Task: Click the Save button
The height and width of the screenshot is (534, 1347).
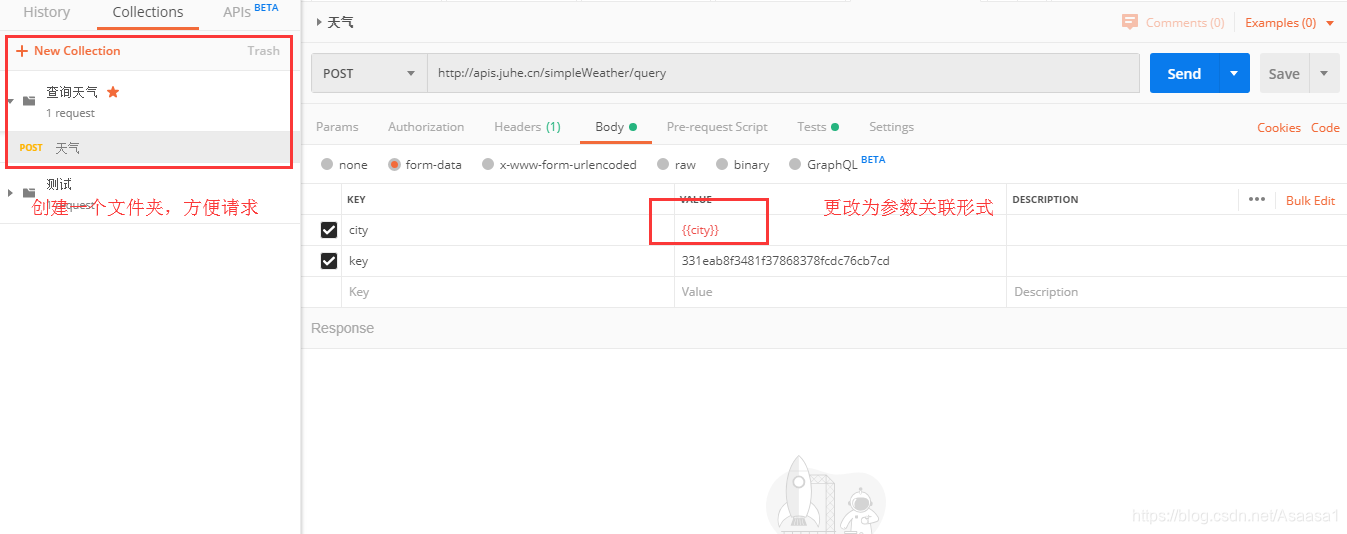Action: tap(1284, 73)
